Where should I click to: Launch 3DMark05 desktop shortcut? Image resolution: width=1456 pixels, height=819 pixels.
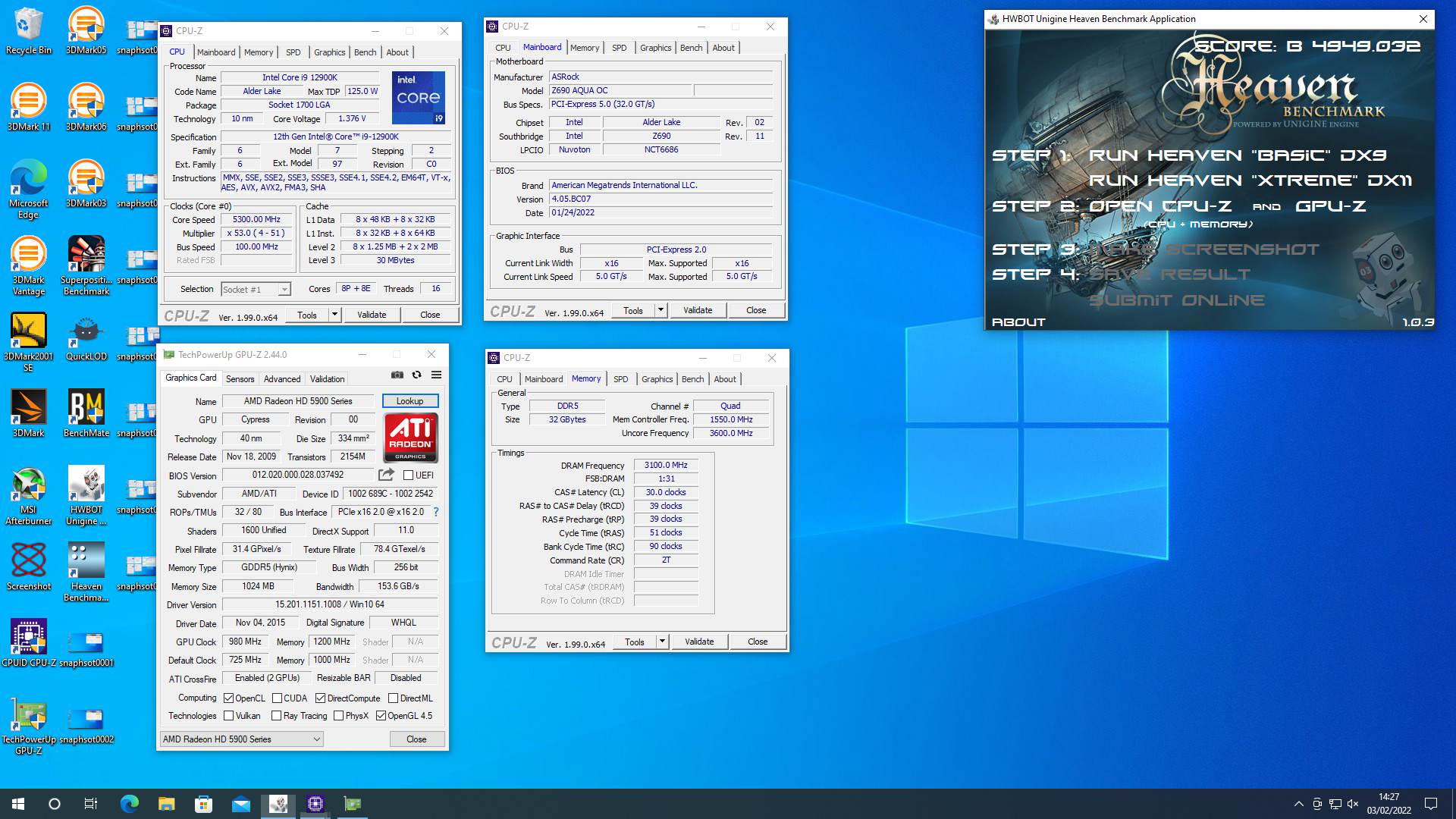(86, 30)
